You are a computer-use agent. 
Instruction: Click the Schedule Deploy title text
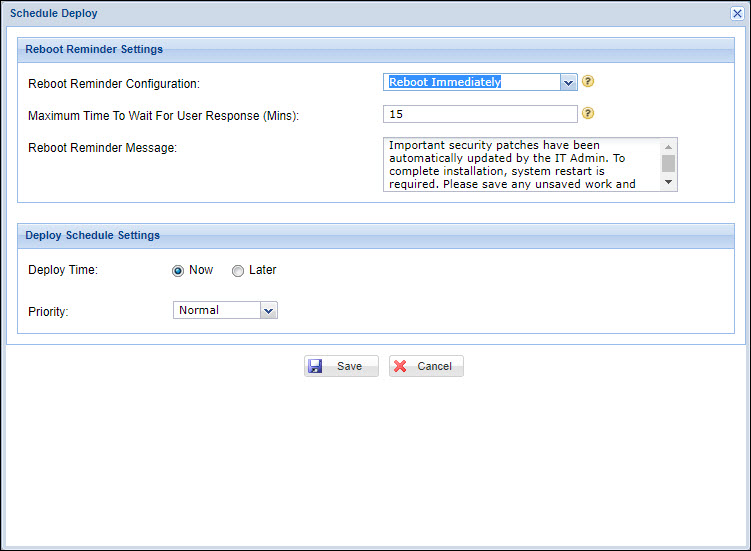(54, 13)
